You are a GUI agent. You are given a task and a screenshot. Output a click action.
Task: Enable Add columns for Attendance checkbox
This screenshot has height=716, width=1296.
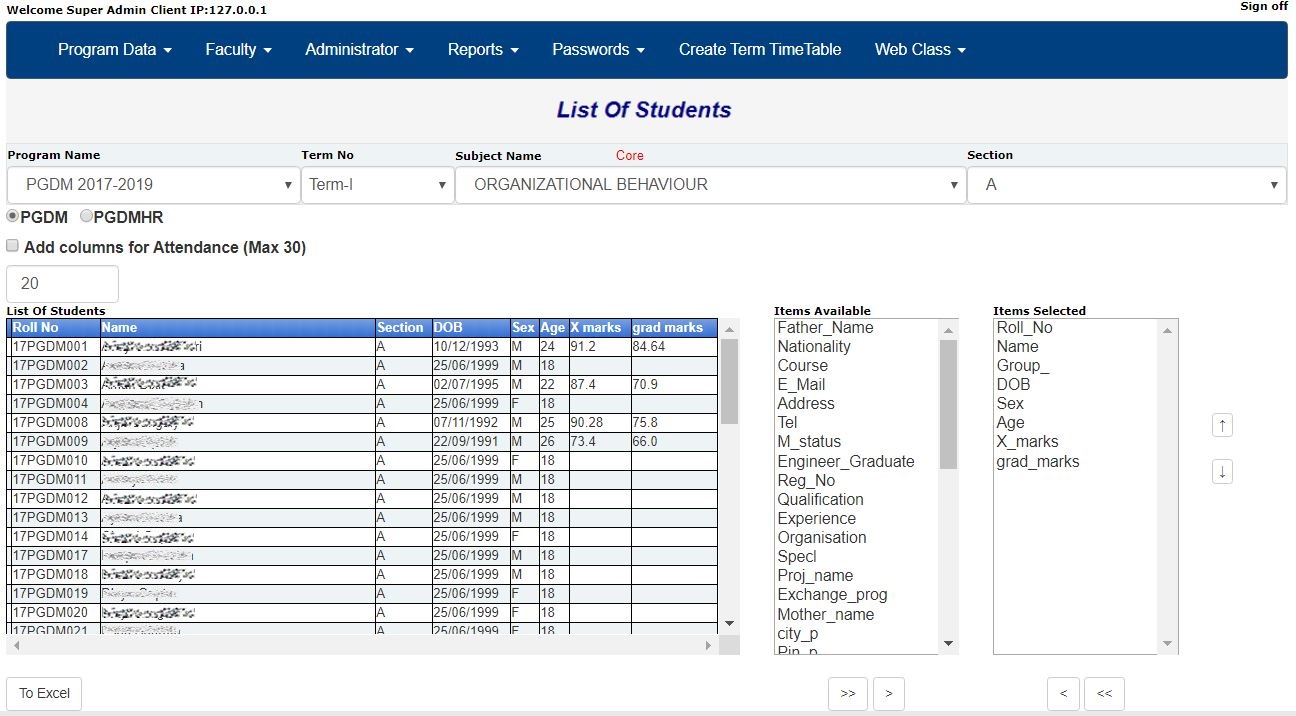[12, 244]
